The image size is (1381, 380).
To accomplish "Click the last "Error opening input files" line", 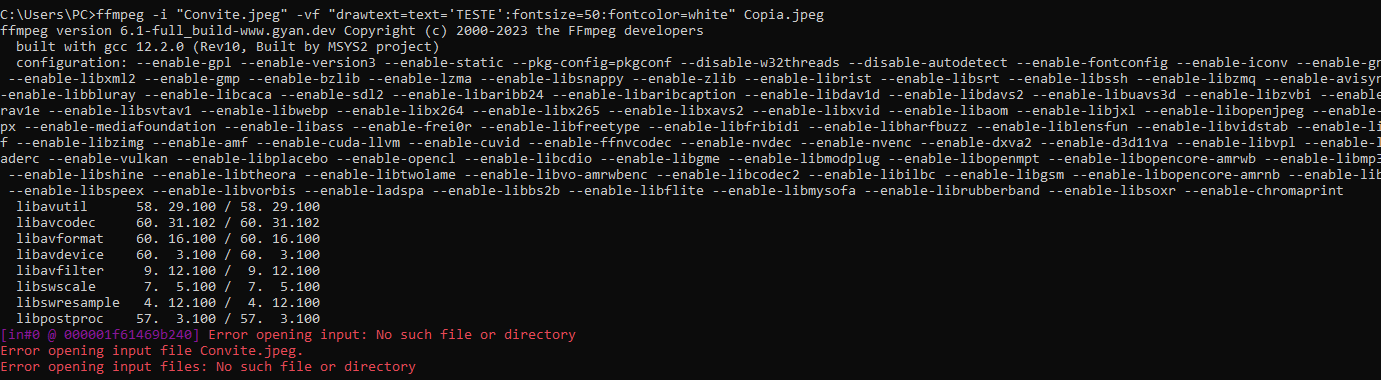I will click(x=208, y=367).
